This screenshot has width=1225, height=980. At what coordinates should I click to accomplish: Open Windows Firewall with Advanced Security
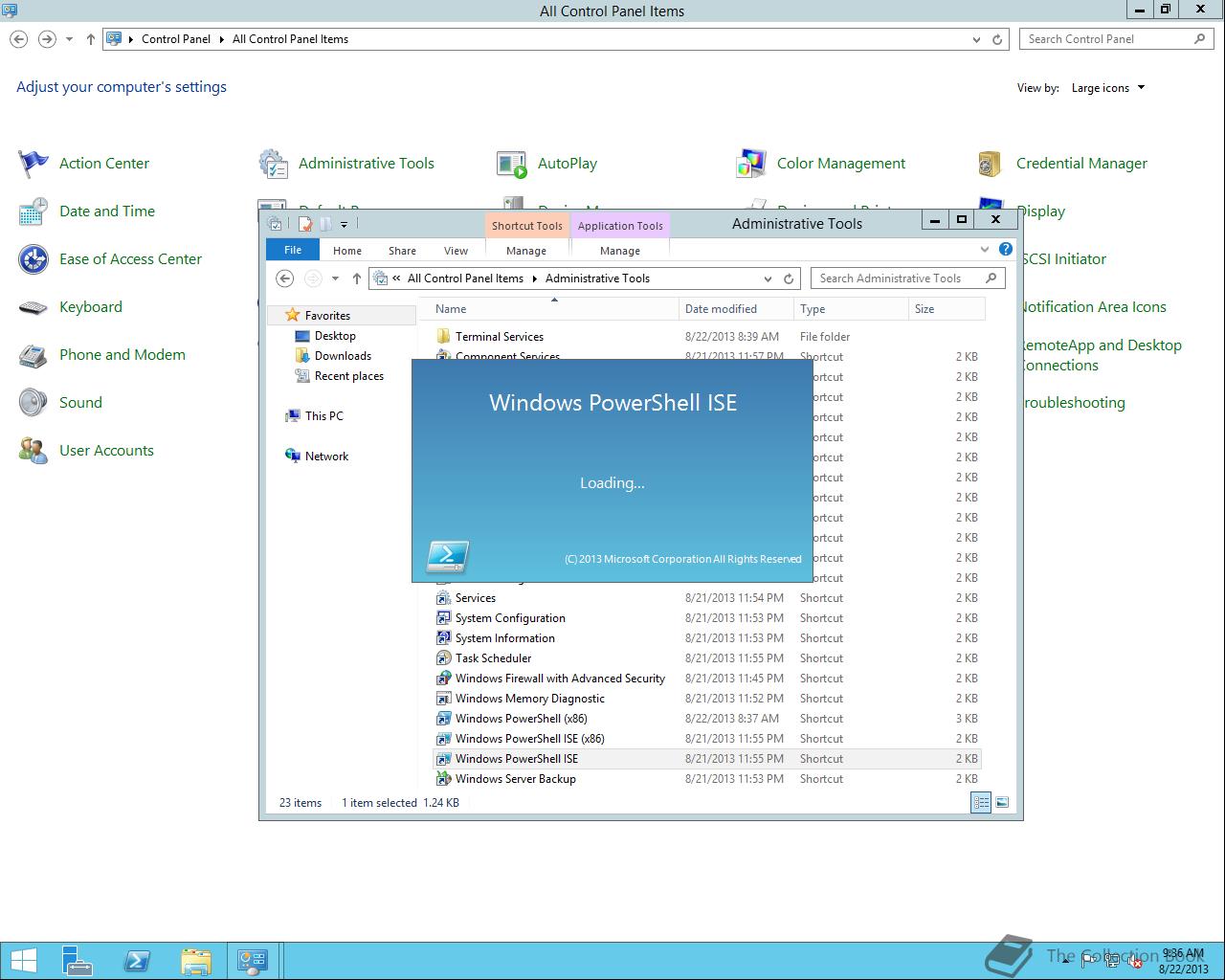click(x=560, y=678)
